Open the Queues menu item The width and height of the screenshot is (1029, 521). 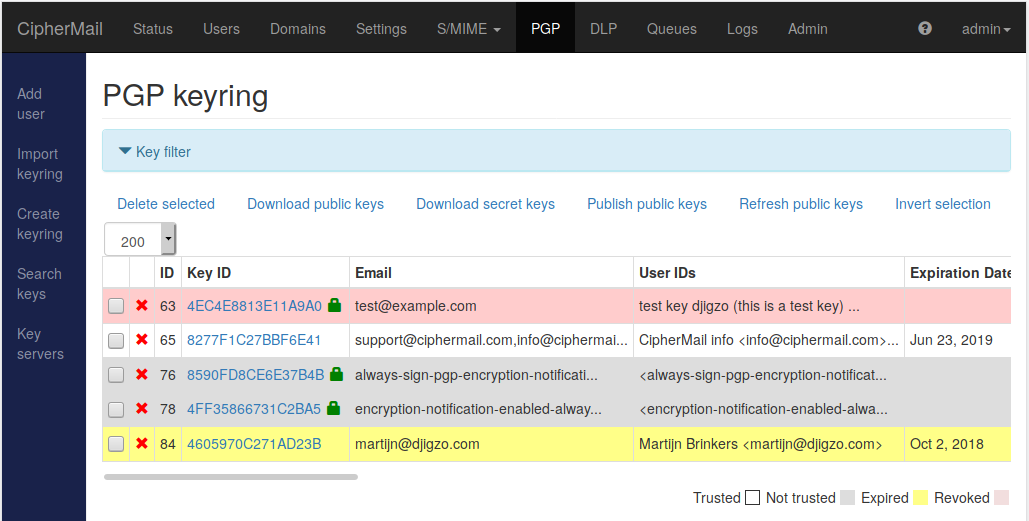click(x=671, y=29)
